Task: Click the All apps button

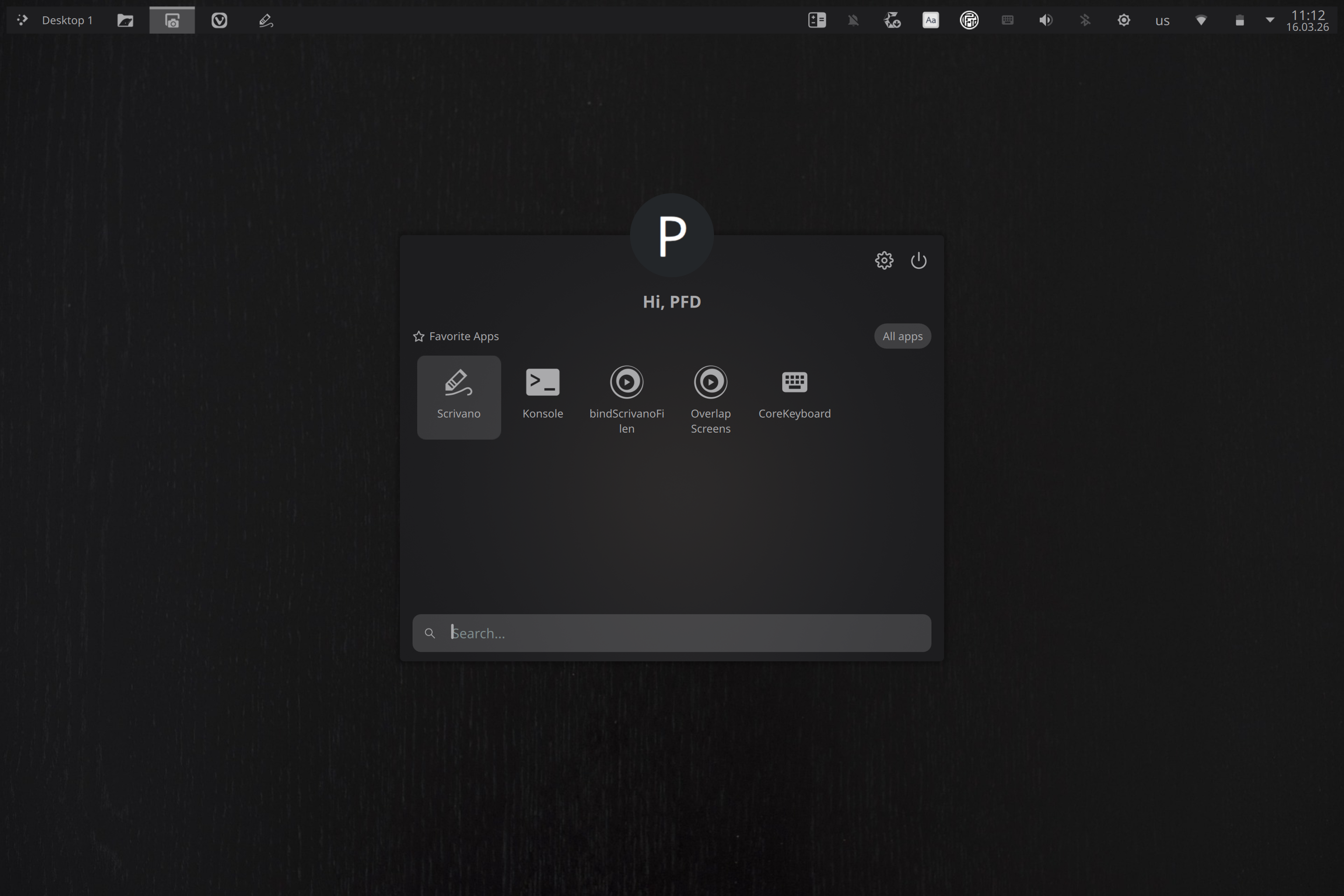Action: [x=902, y=336]
